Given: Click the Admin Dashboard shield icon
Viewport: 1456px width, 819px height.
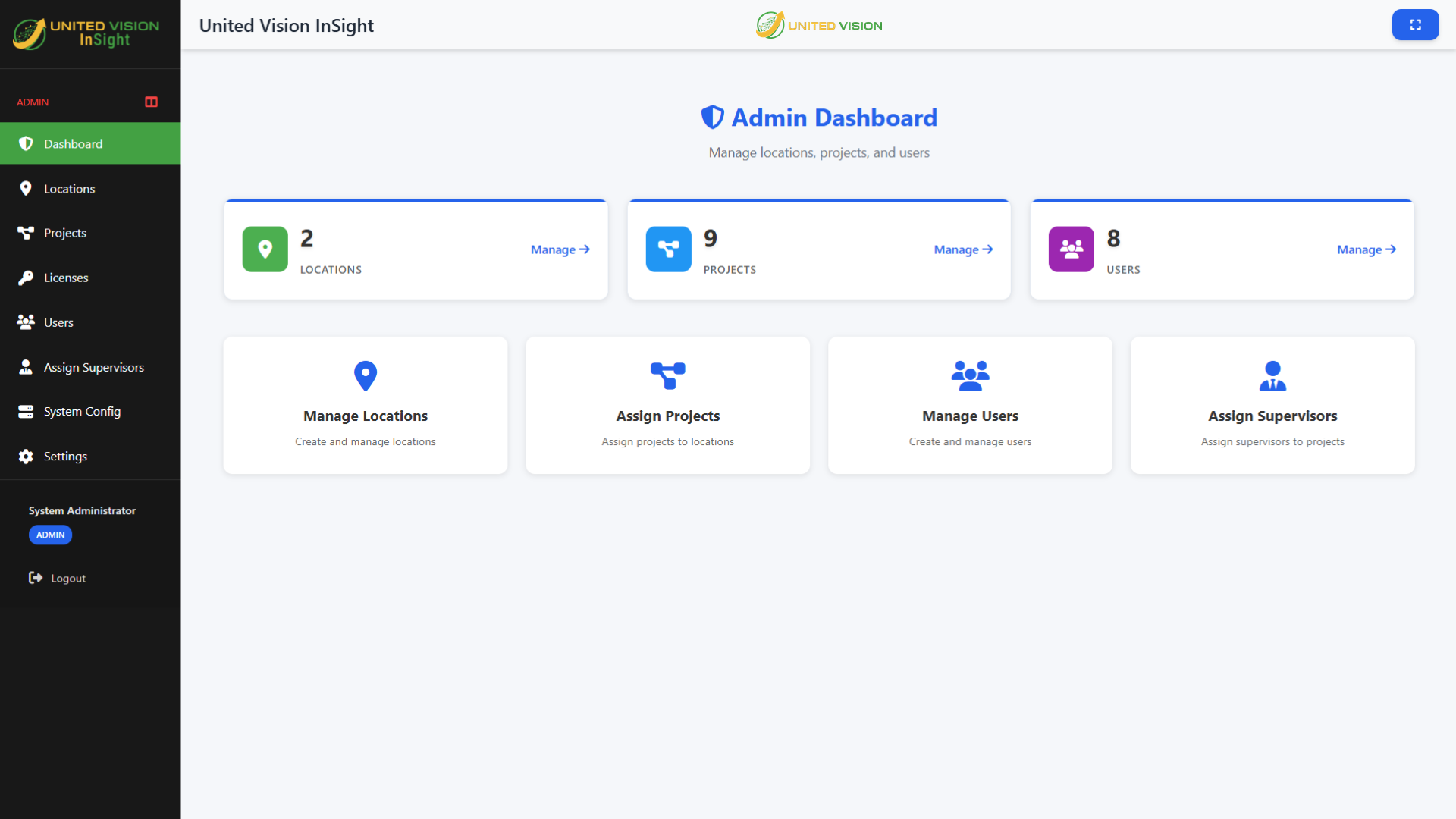Looking at the screenshot, I should tap(713, 118).
